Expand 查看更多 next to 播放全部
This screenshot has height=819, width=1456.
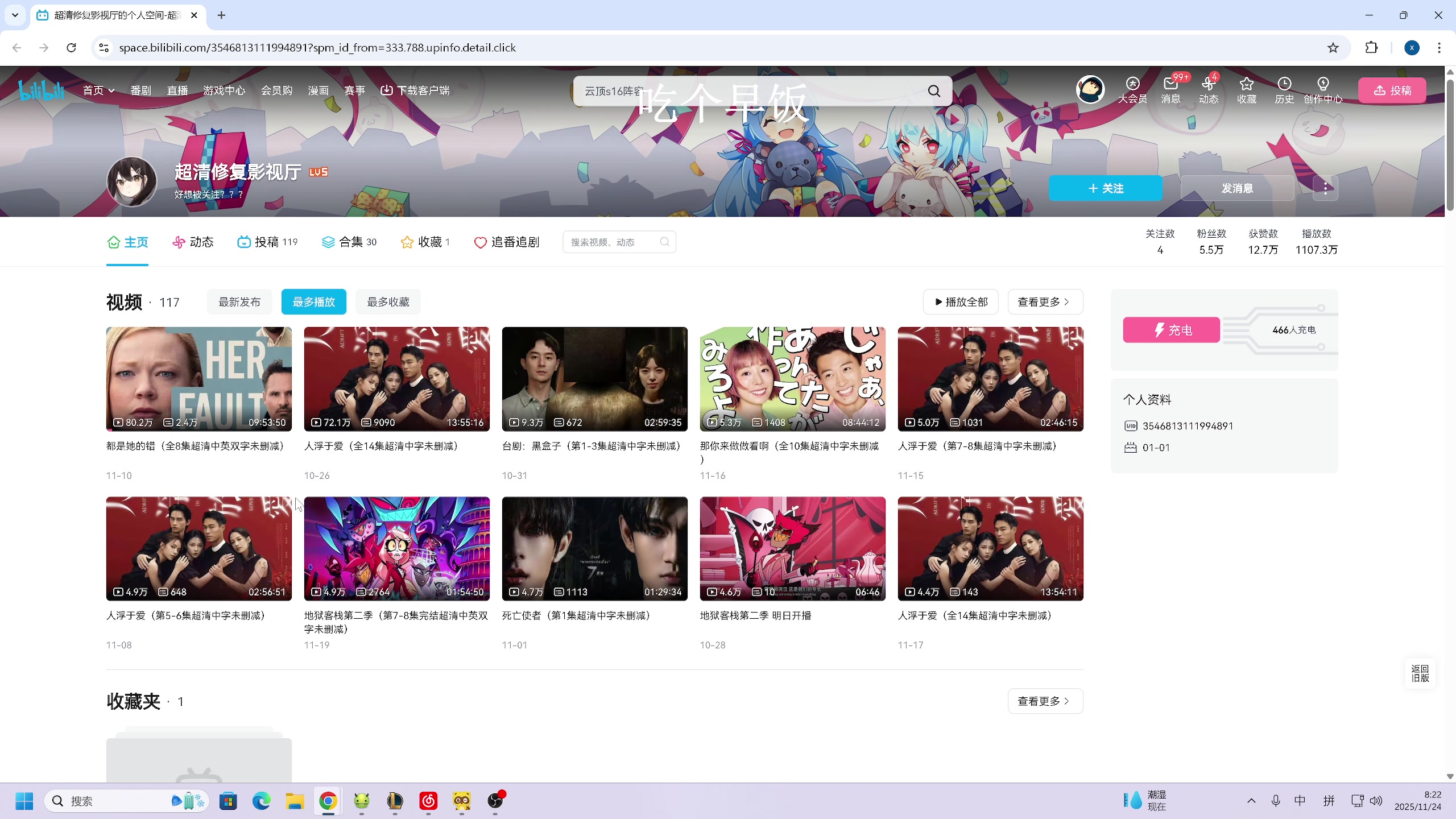pyautogui.click(x=1045, y=302)
